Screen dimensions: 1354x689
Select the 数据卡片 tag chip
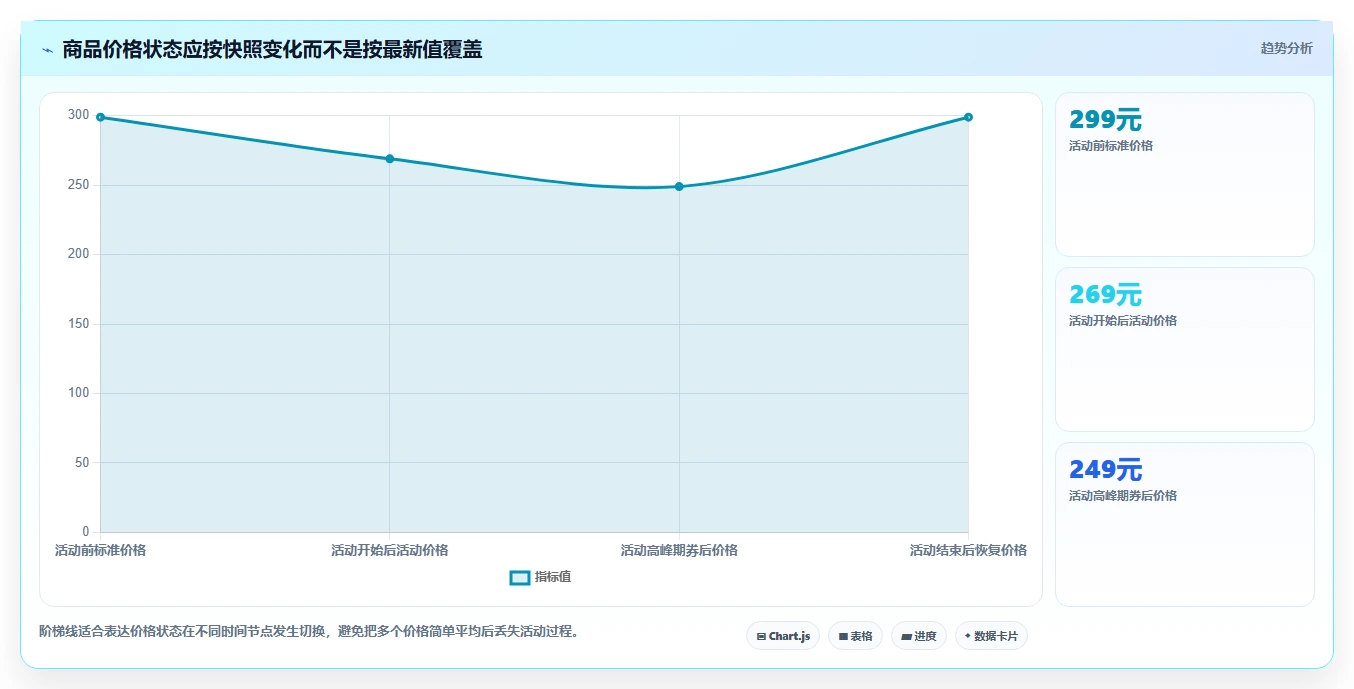point(991,636)
